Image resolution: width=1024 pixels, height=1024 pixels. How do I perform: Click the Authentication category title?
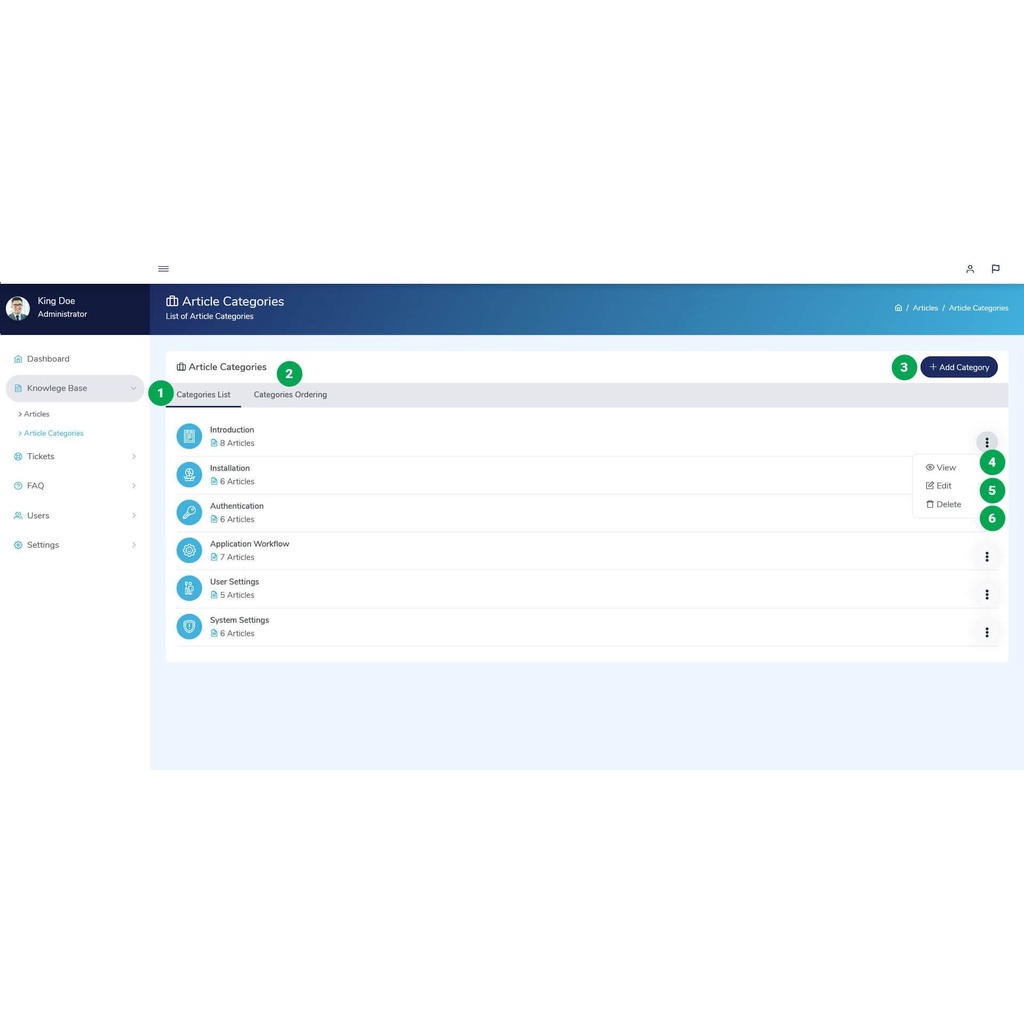236,506
